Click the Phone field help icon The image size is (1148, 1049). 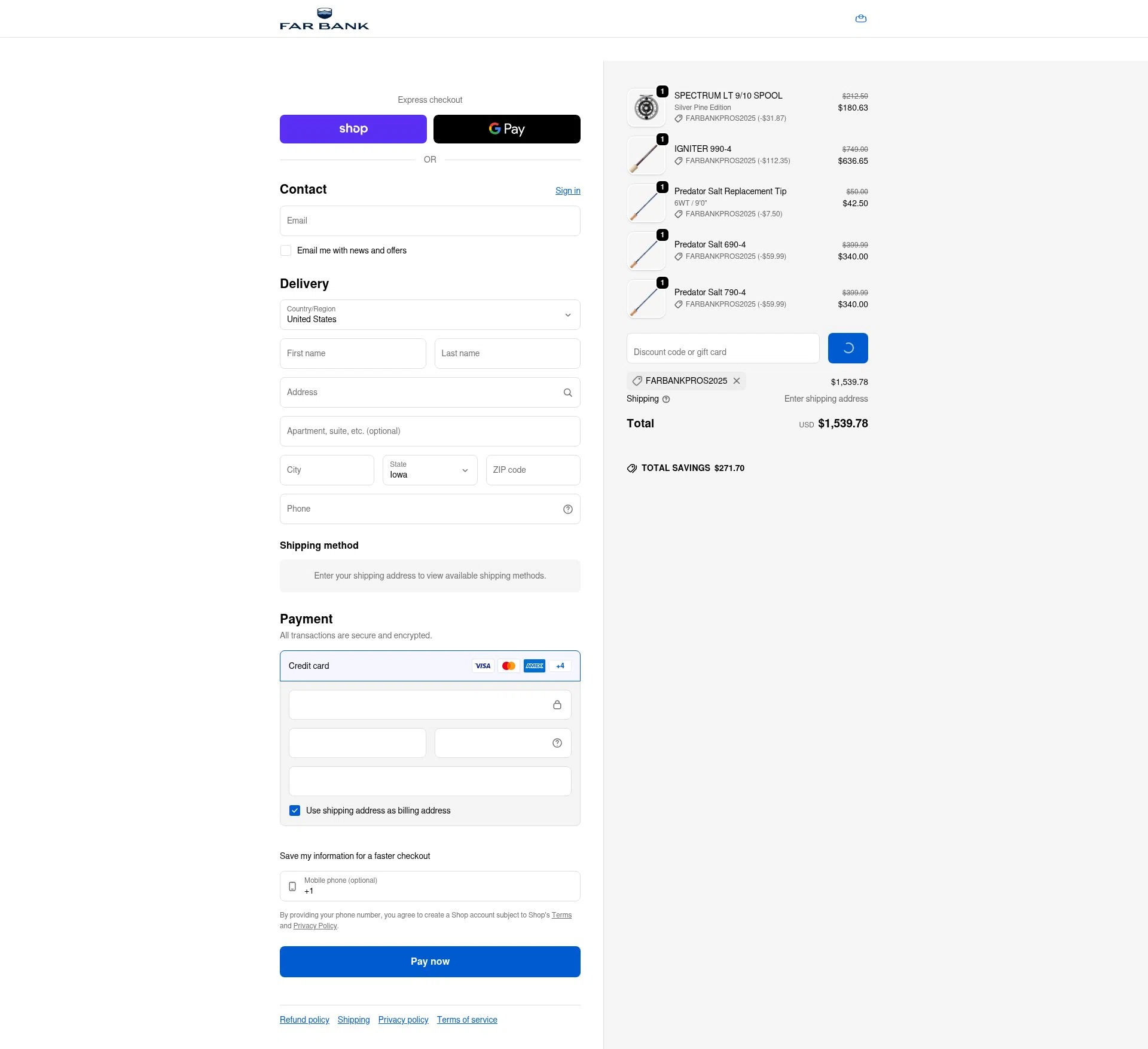[x=568, y=509]
